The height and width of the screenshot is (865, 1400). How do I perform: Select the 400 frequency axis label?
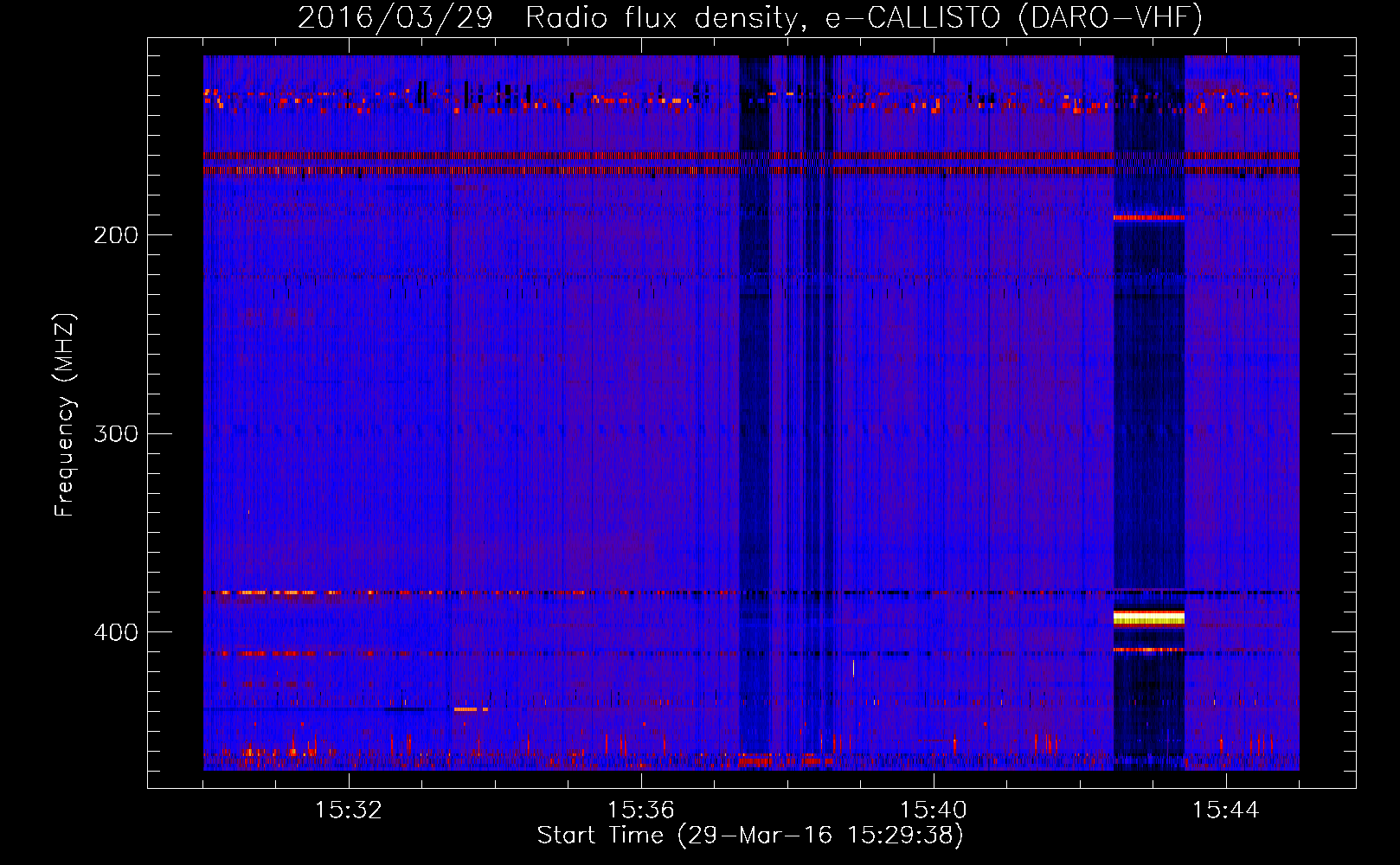pos(116,632)
